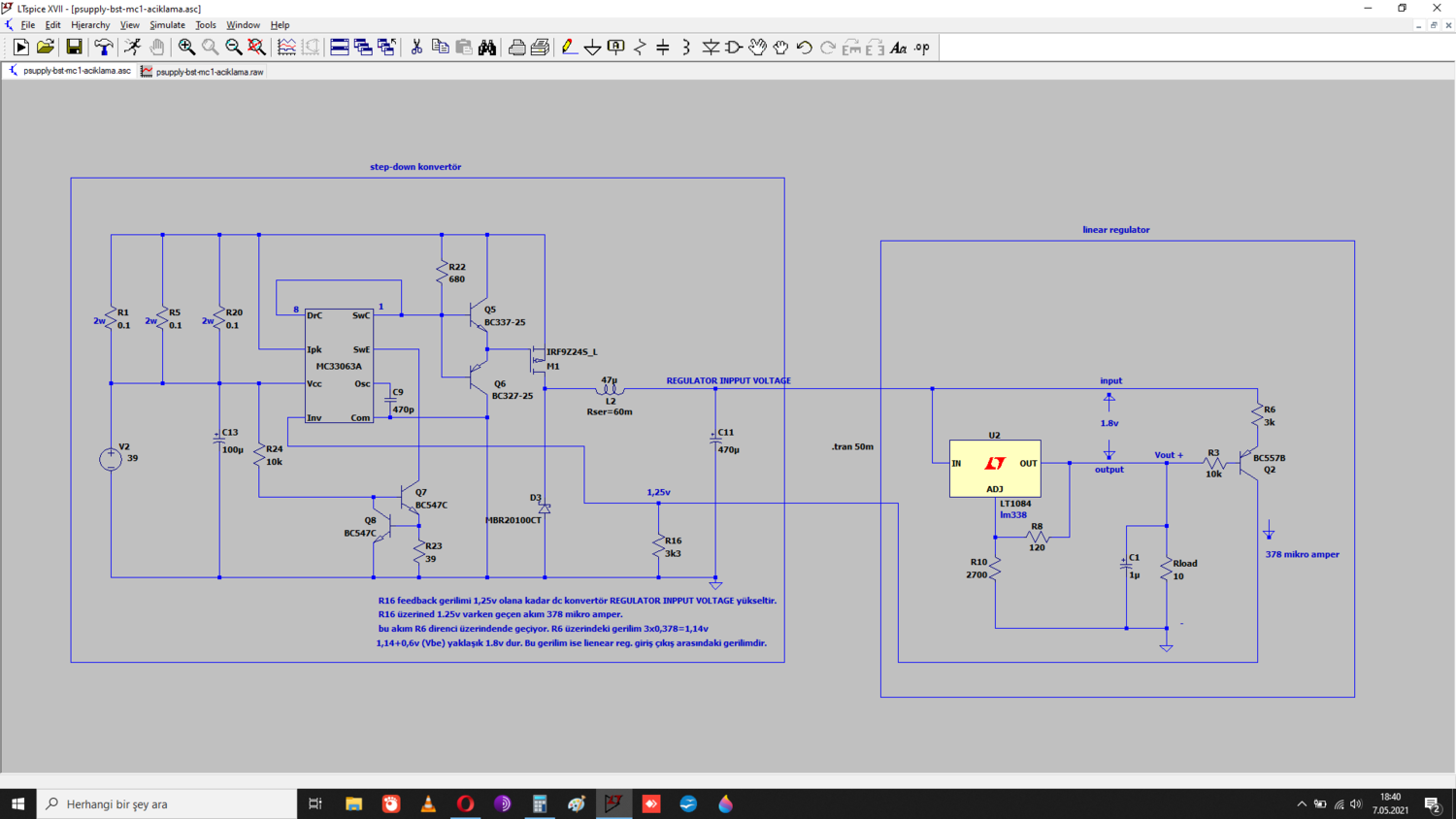The width and height of the screenshot is (1456, 819).
Task: Tile windows horizontally via toolbar icon
Action: [x=340, y=48]
